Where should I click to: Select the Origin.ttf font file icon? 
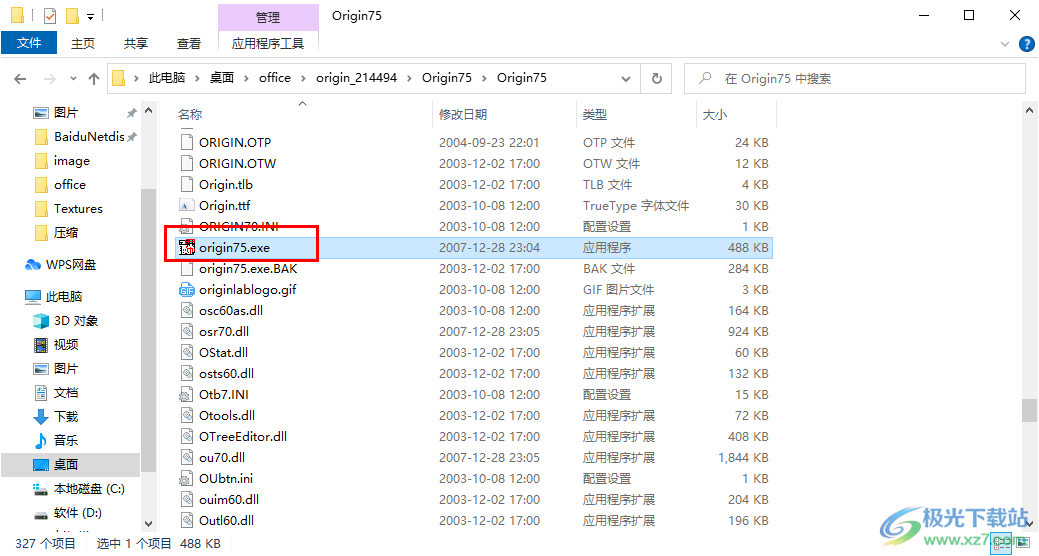point(187,205)
